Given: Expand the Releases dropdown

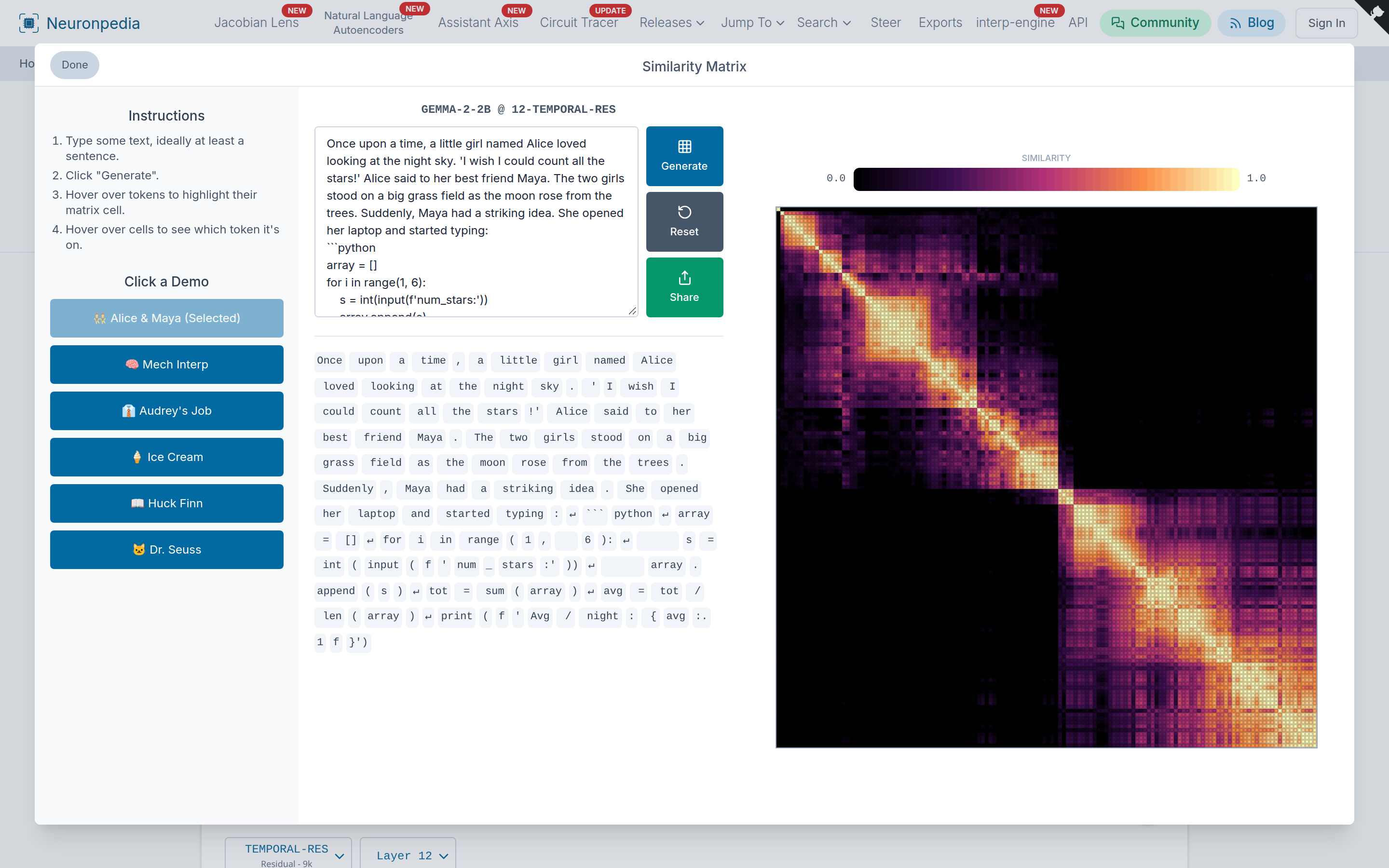Looking at the screenshot, I should coord(671,23).
